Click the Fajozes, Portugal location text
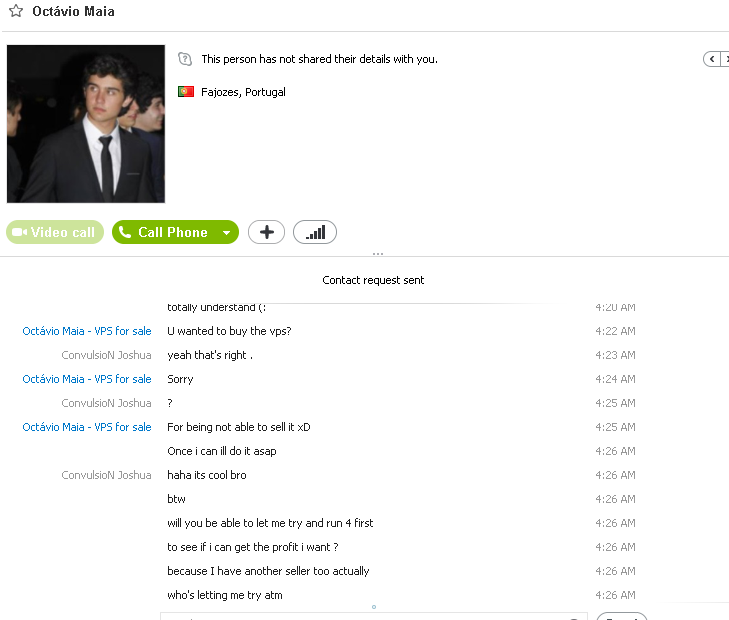This screenshot has height=620, width=729. pos(243,92)
